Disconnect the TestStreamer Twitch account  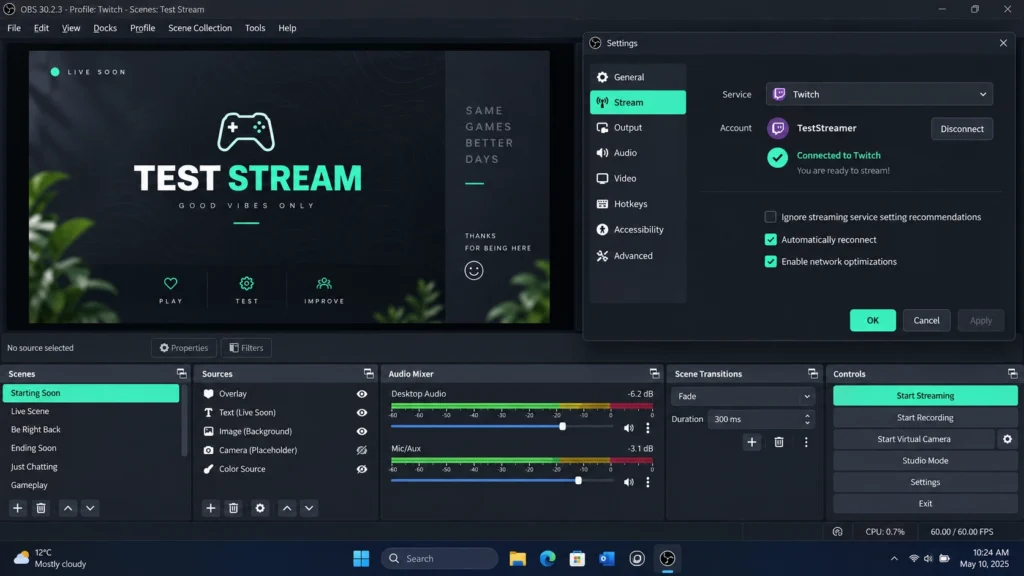(961, 129)
